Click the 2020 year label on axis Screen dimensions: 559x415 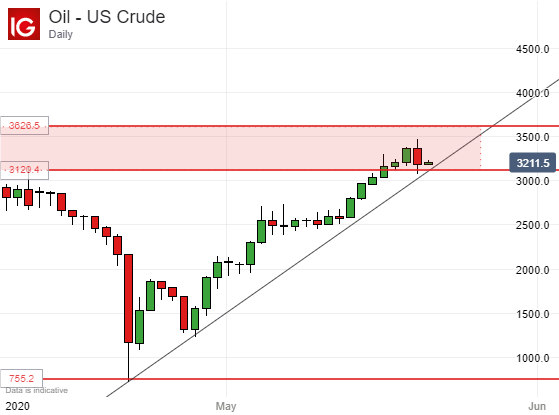[18, 406]
